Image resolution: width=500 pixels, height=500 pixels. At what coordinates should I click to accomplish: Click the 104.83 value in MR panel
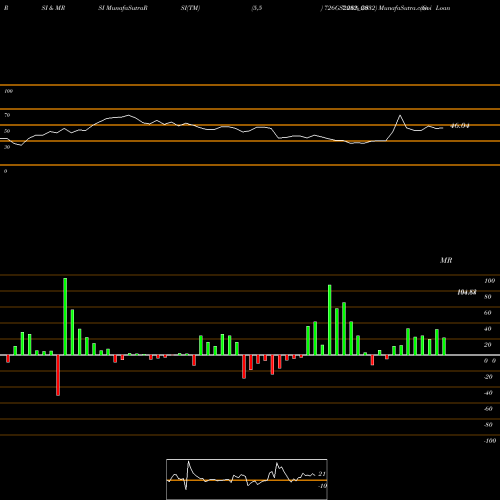(467, 292)
